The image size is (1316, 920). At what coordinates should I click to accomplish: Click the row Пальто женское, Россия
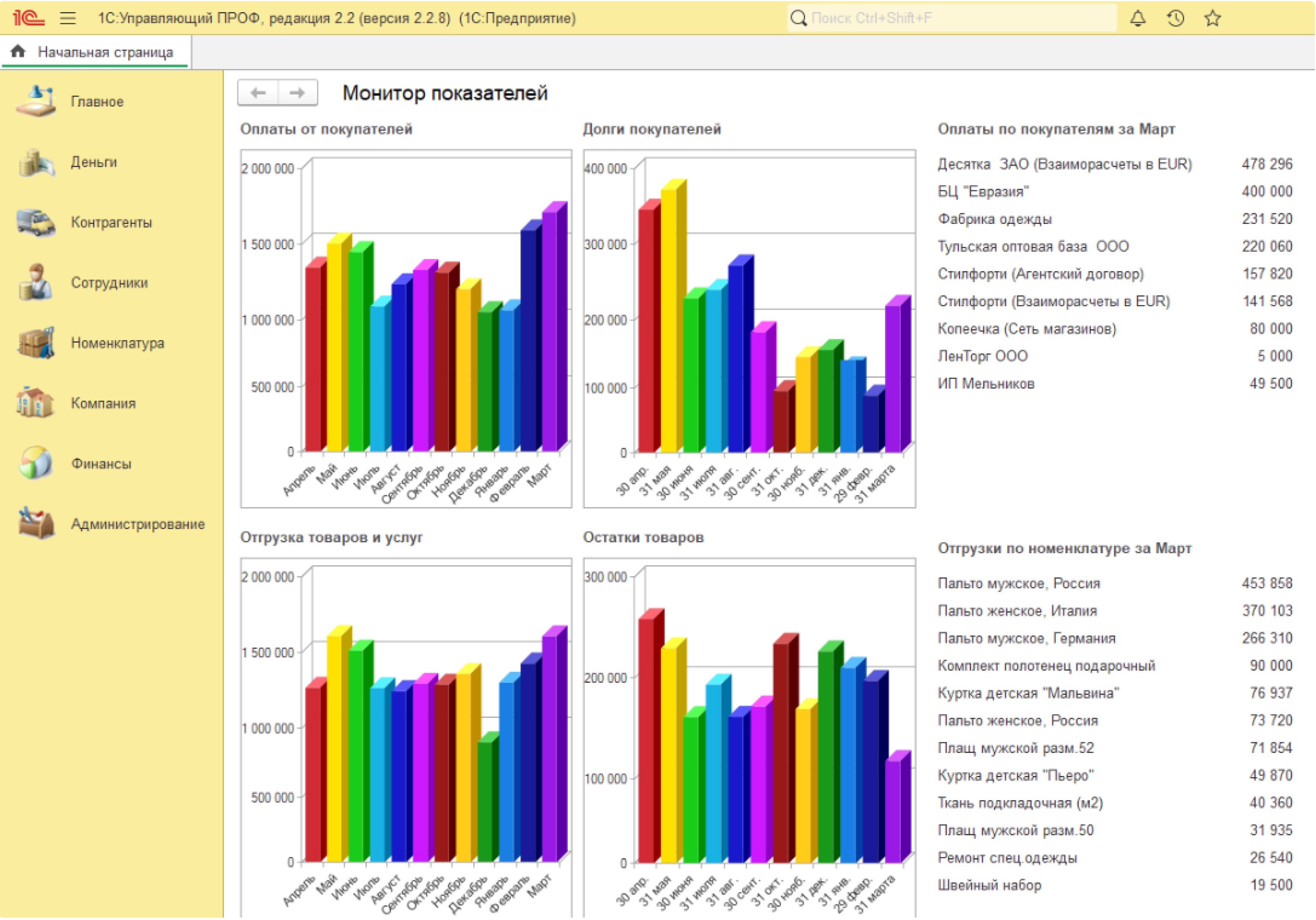point(1115,721)
